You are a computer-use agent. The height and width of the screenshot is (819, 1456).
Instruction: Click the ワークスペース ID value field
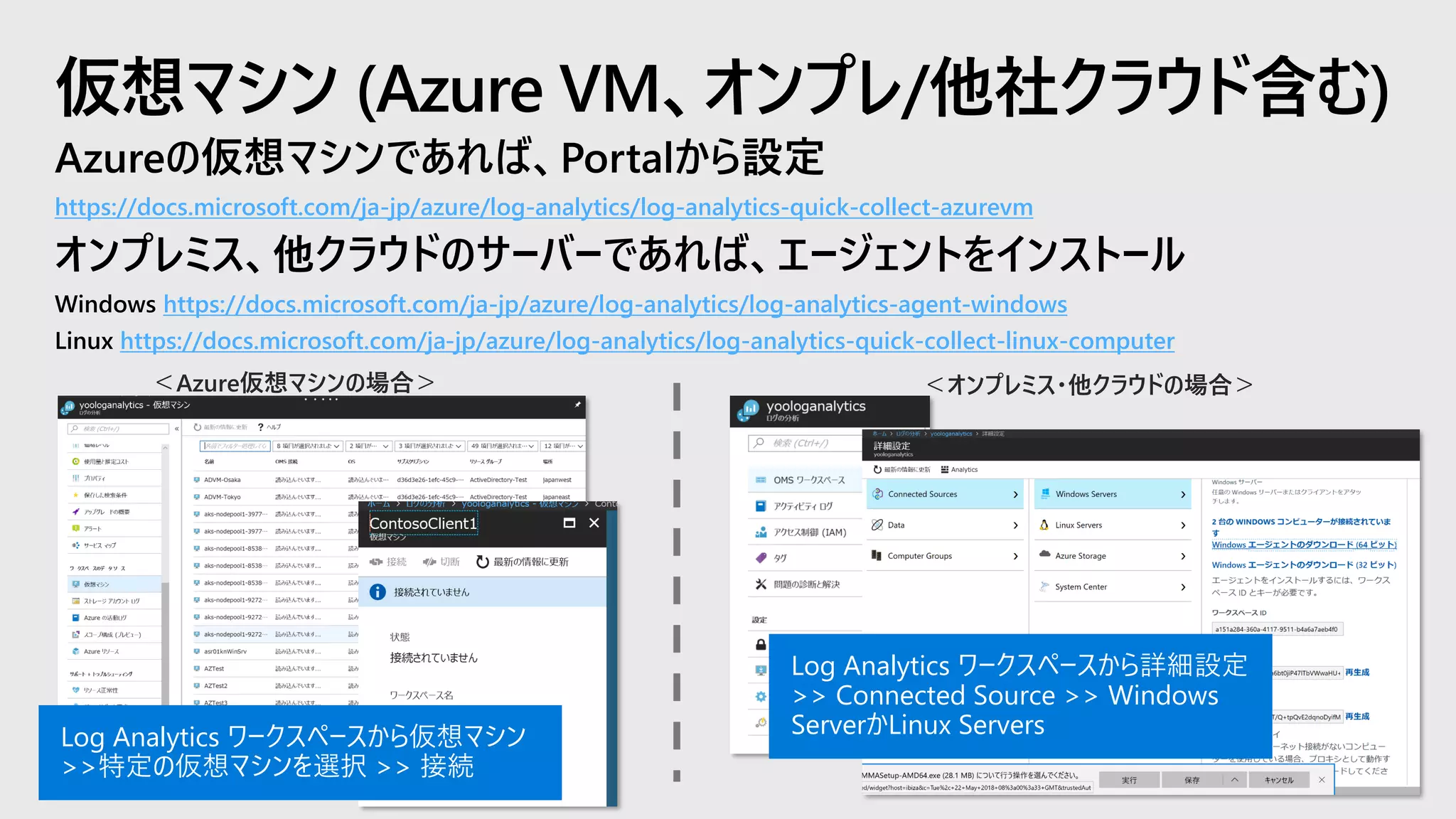pos(1277,629)
